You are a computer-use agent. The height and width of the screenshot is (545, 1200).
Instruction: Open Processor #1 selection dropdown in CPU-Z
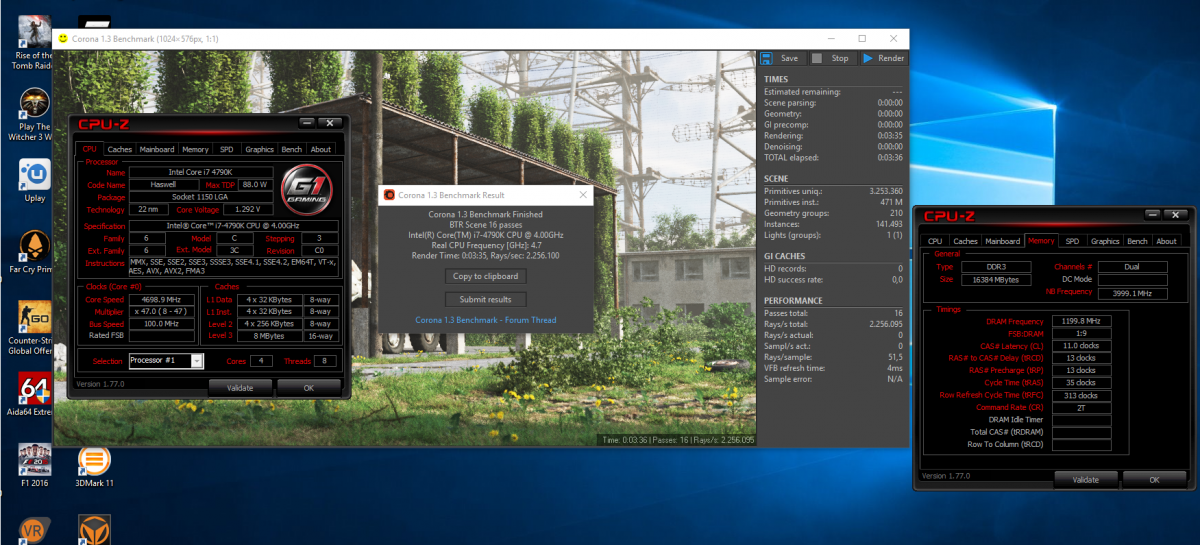(168, 360)
